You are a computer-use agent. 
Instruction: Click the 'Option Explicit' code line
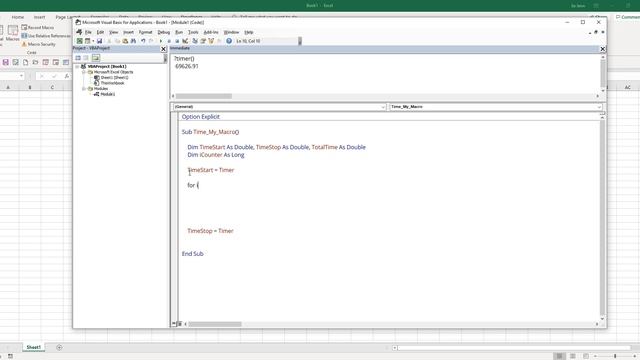pos(200,117)
